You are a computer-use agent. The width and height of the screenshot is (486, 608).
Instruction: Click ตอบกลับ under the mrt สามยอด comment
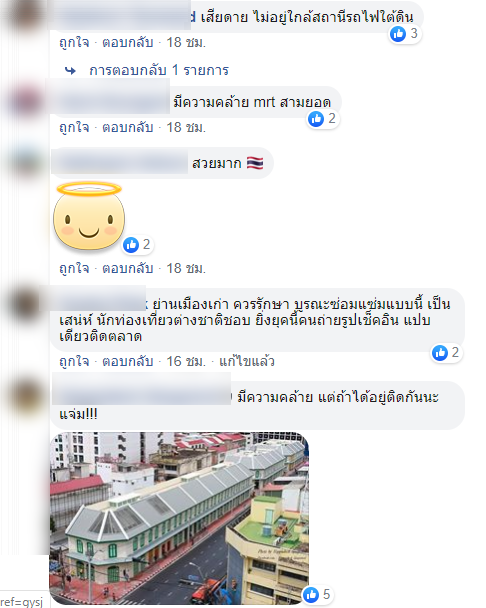[x=128, y=127]
